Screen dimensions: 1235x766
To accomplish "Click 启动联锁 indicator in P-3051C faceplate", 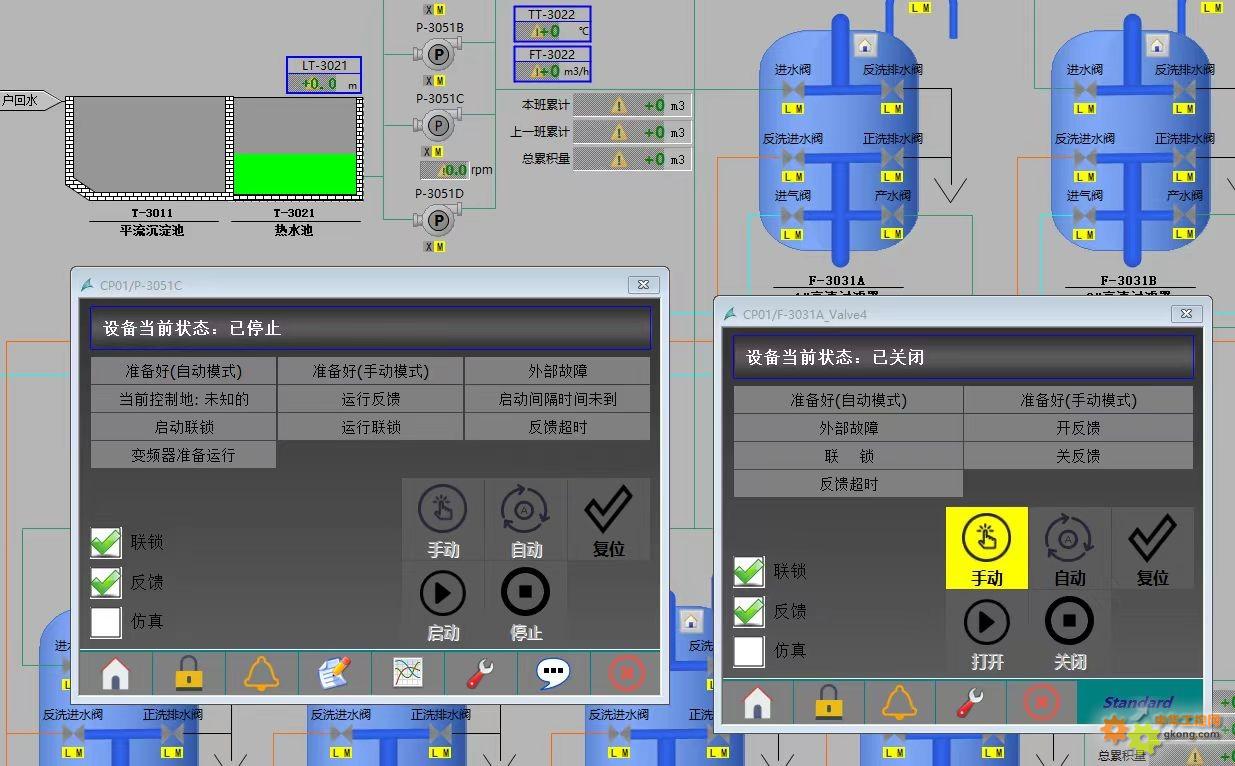I will pos(184,427).
